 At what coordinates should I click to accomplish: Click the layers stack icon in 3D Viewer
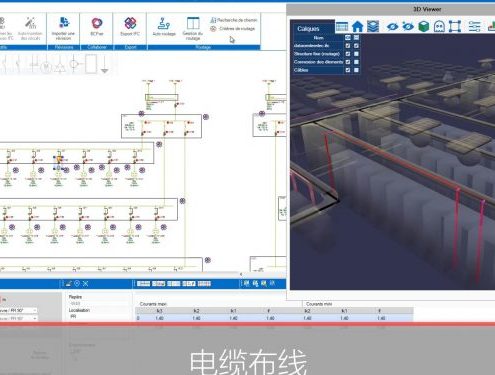[x=373, y=26]
